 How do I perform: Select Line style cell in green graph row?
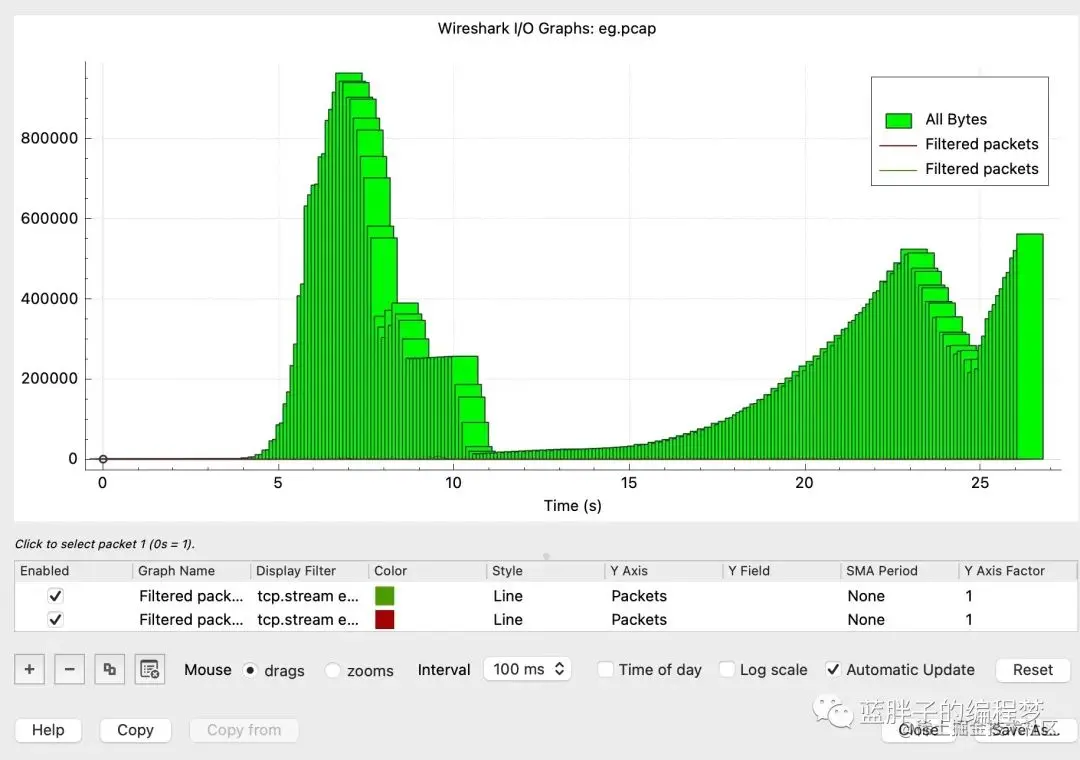[546, 595]
